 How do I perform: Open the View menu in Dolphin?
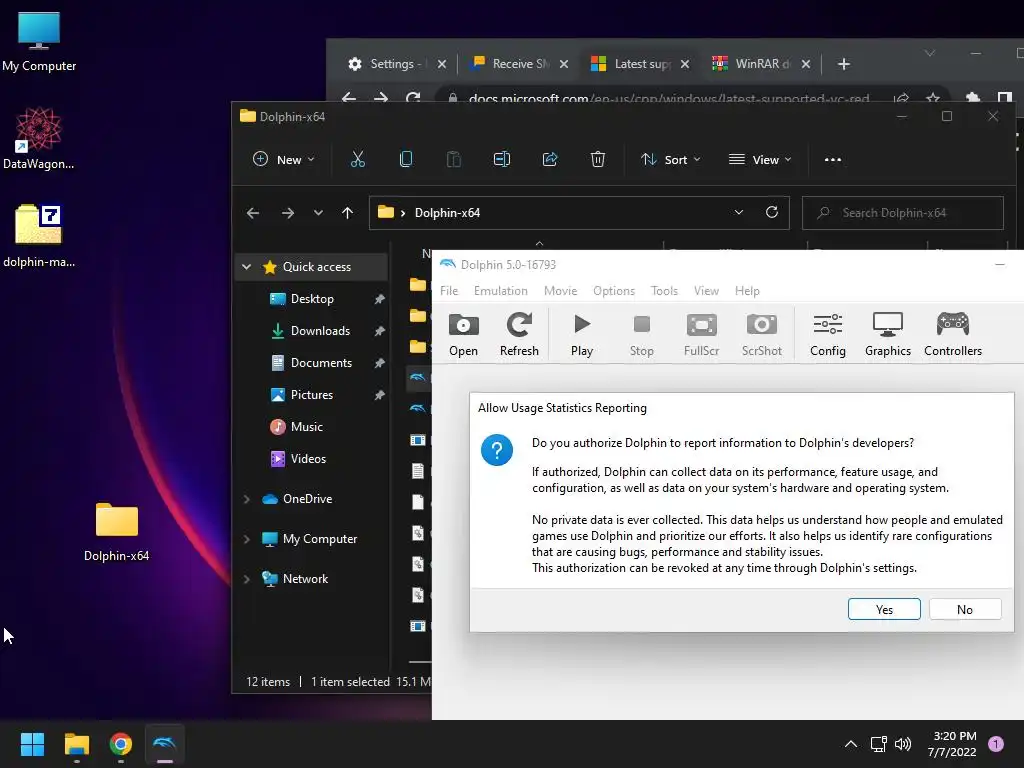pos(706,291)
